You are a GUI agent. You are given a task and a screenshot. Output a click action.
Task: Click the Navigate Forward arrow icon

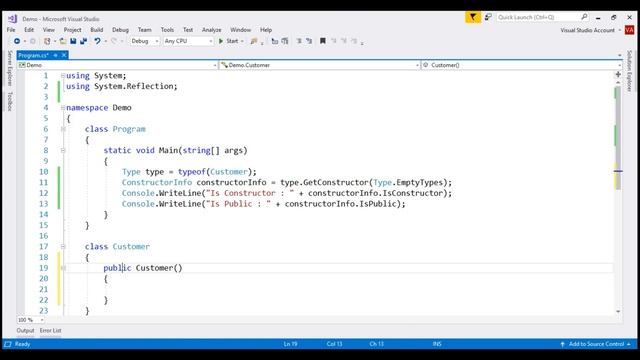(33, 41)
